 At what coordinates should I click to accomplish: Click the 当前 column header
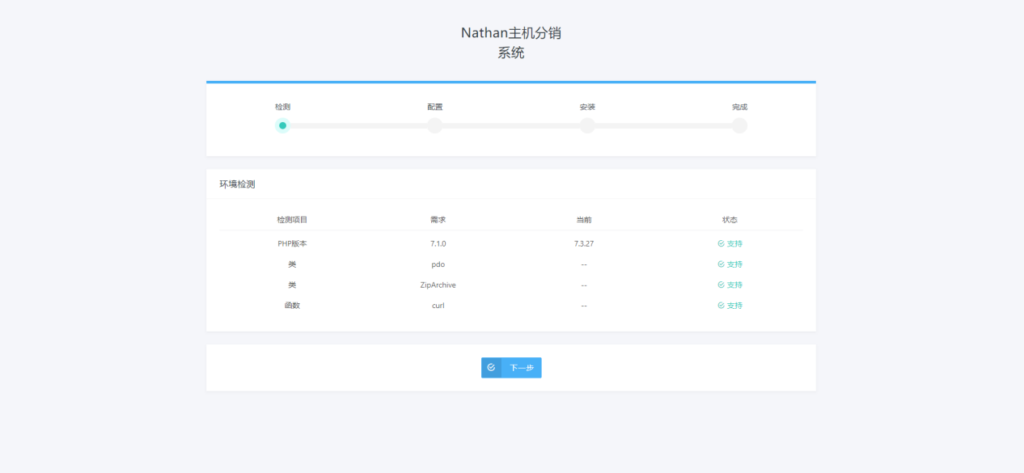pyautogui.click(x=584, y=220)
